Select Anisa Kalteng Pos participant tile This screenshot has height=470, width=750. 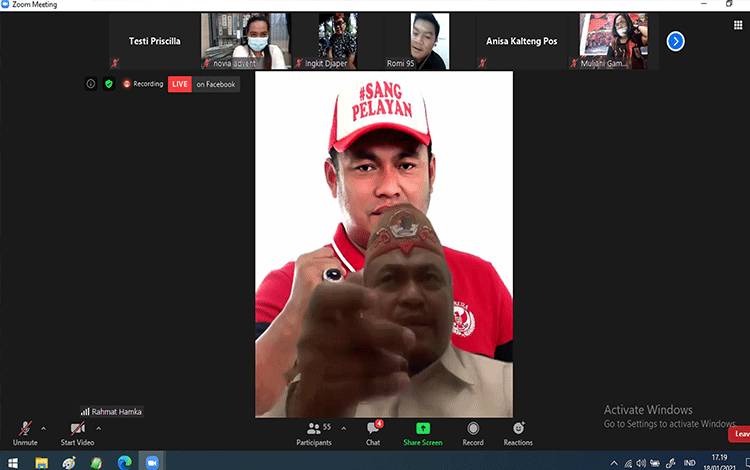pos(521,41)
